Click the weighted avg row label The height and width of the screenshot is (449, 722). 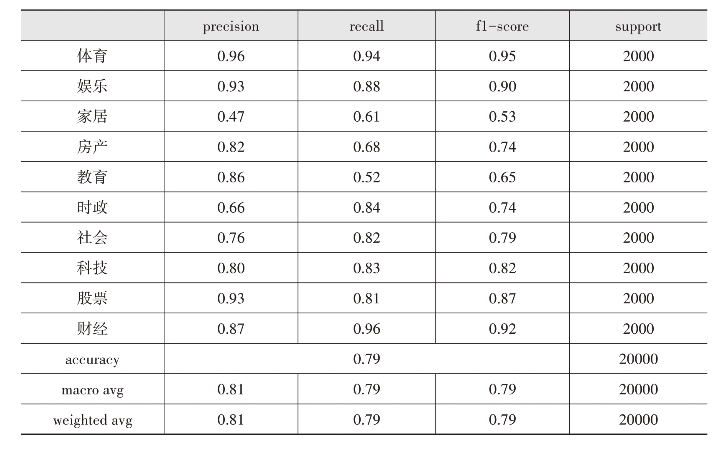92,420
